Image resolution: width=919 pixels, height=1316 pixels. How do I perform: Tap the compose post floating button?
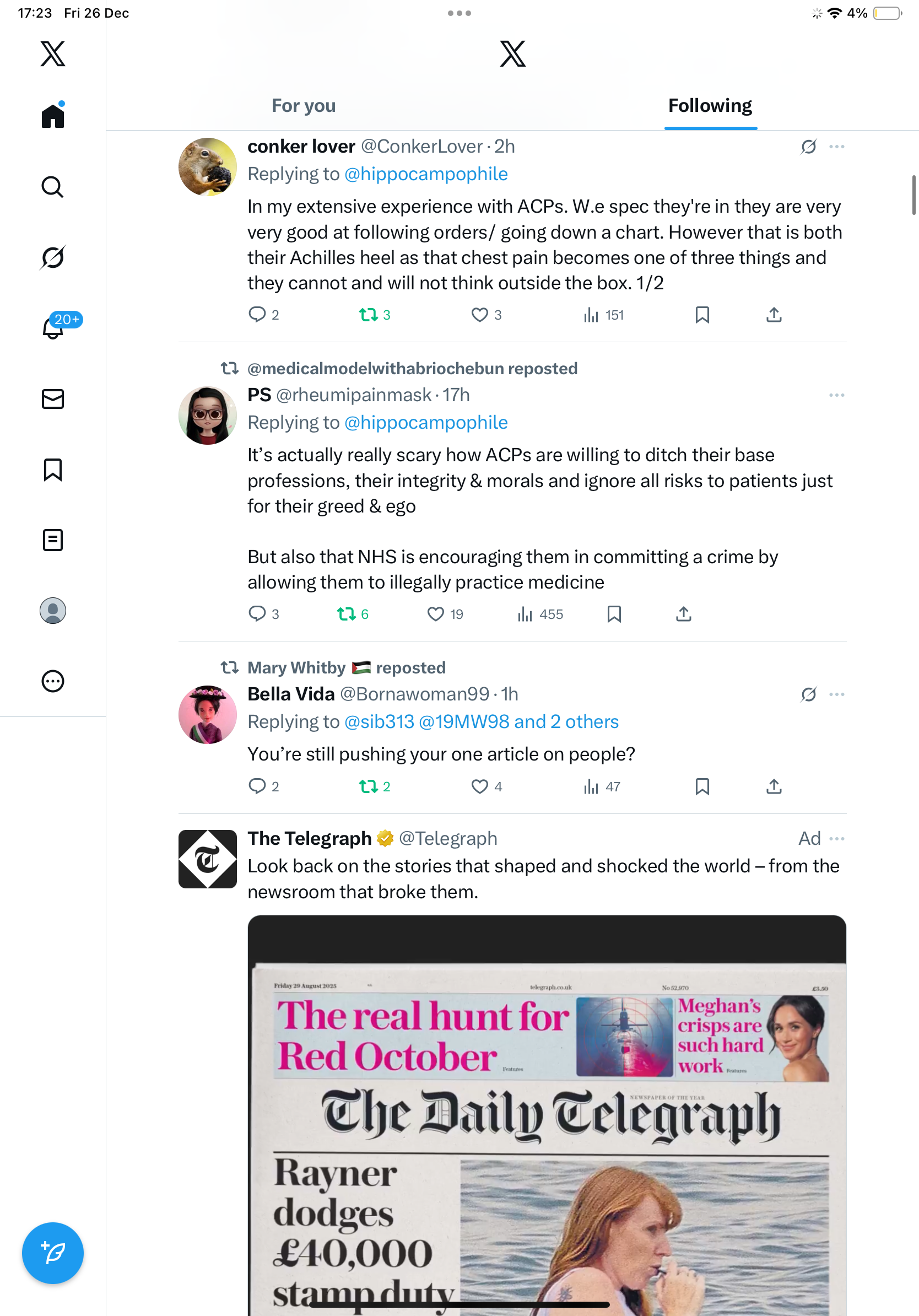click(x=53, y=1253)
